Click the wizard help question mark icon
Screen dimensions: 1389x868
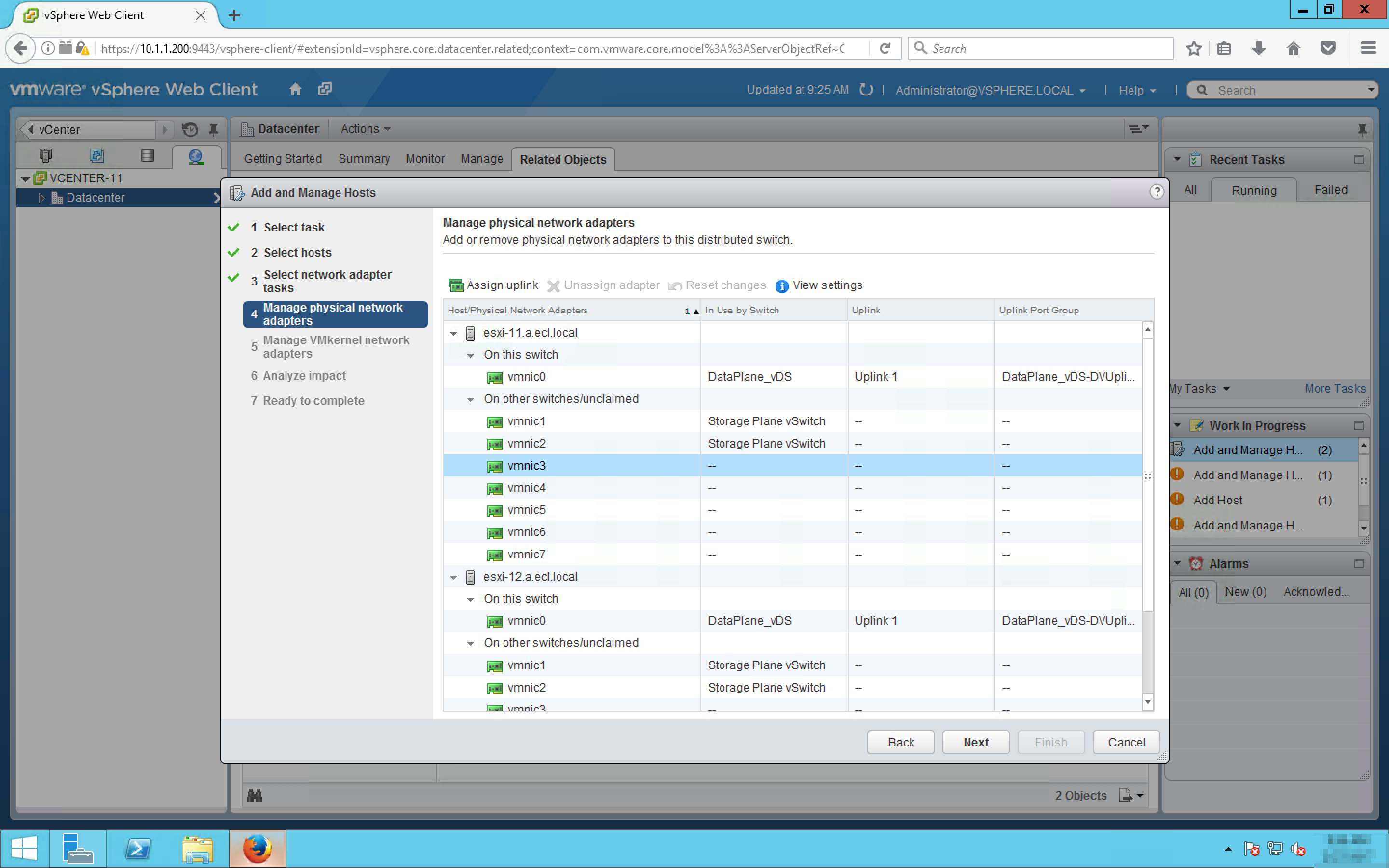pyautogui.click(x=1156, y=192)
